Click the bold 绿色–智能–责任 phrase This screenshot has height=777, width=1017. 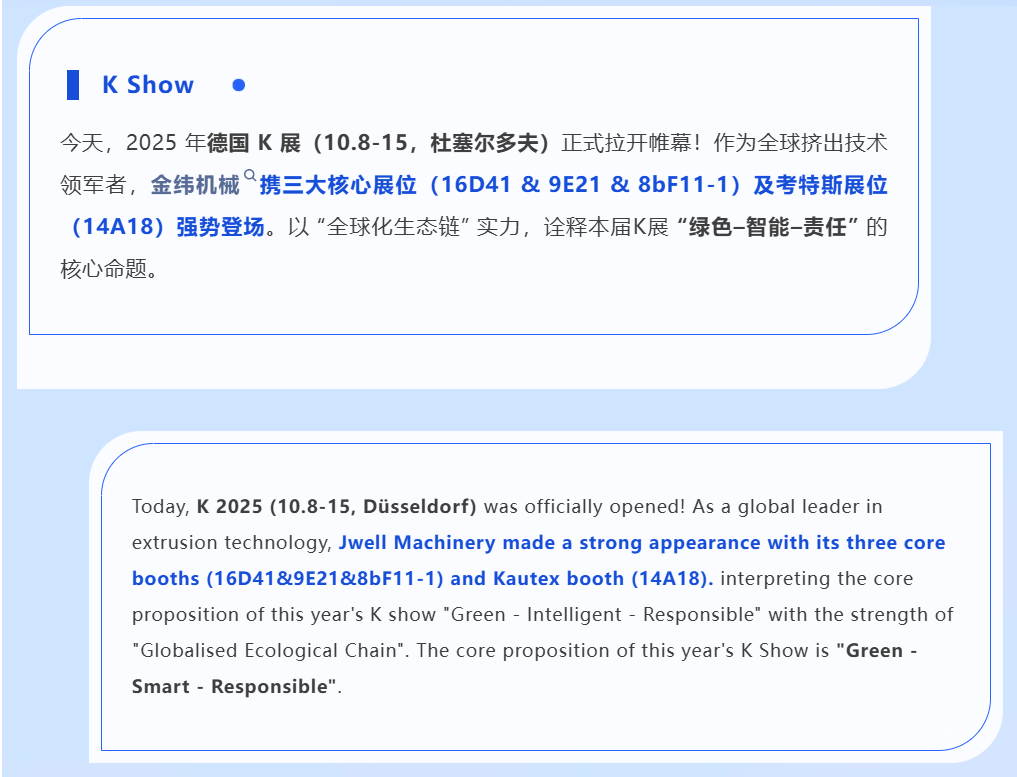coord(769,227)
